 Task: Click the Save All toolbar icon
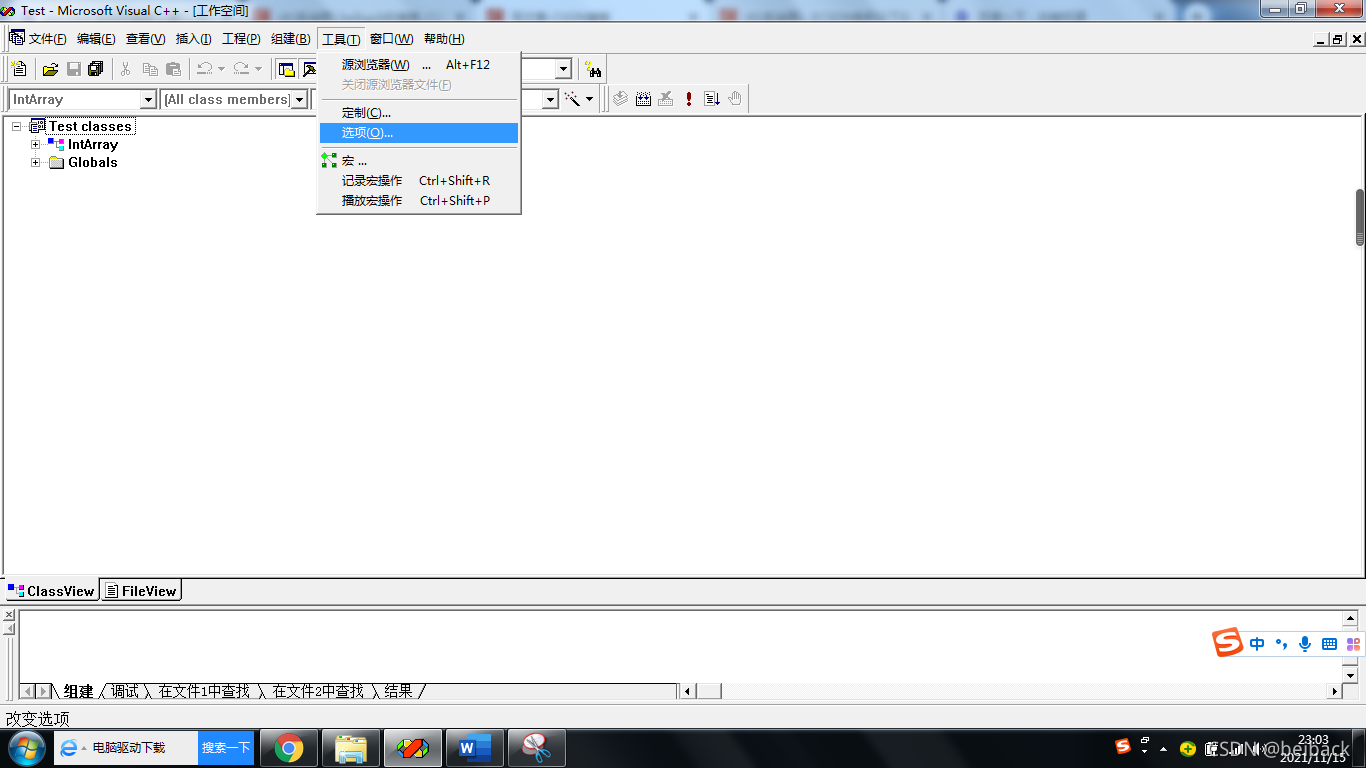pyautogui.click(x=96, y=69)
